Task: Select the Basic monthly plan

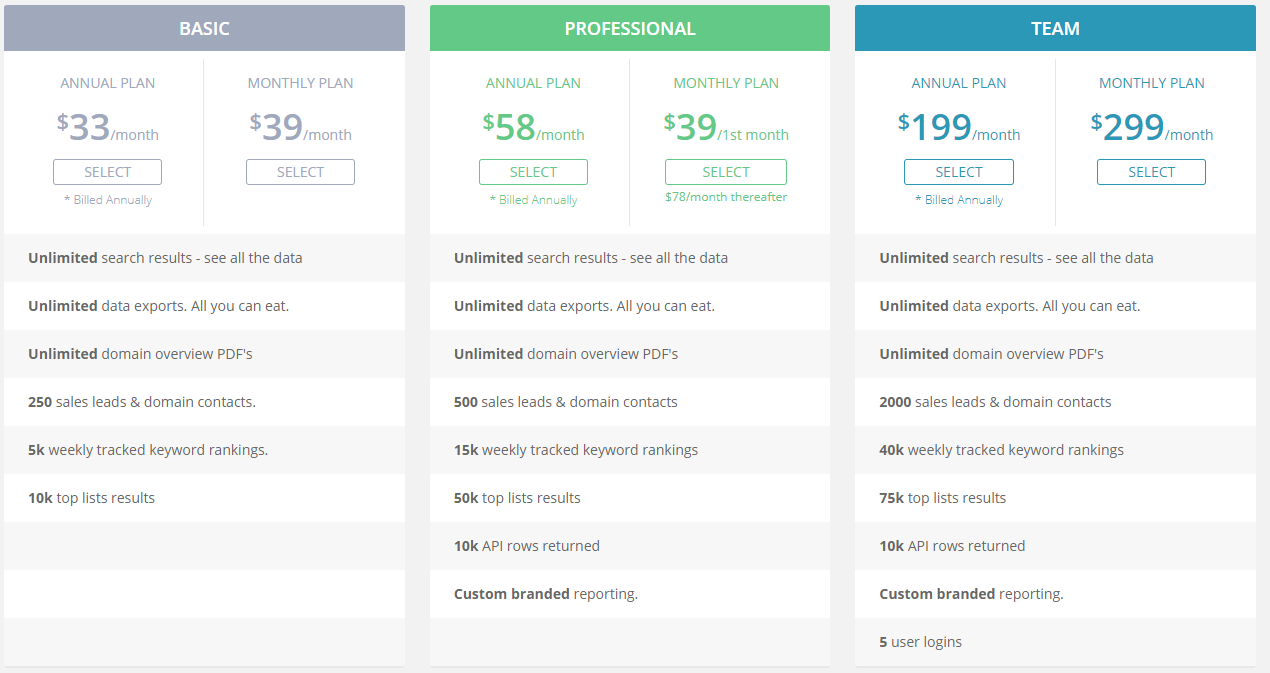Action: (300, 172)
